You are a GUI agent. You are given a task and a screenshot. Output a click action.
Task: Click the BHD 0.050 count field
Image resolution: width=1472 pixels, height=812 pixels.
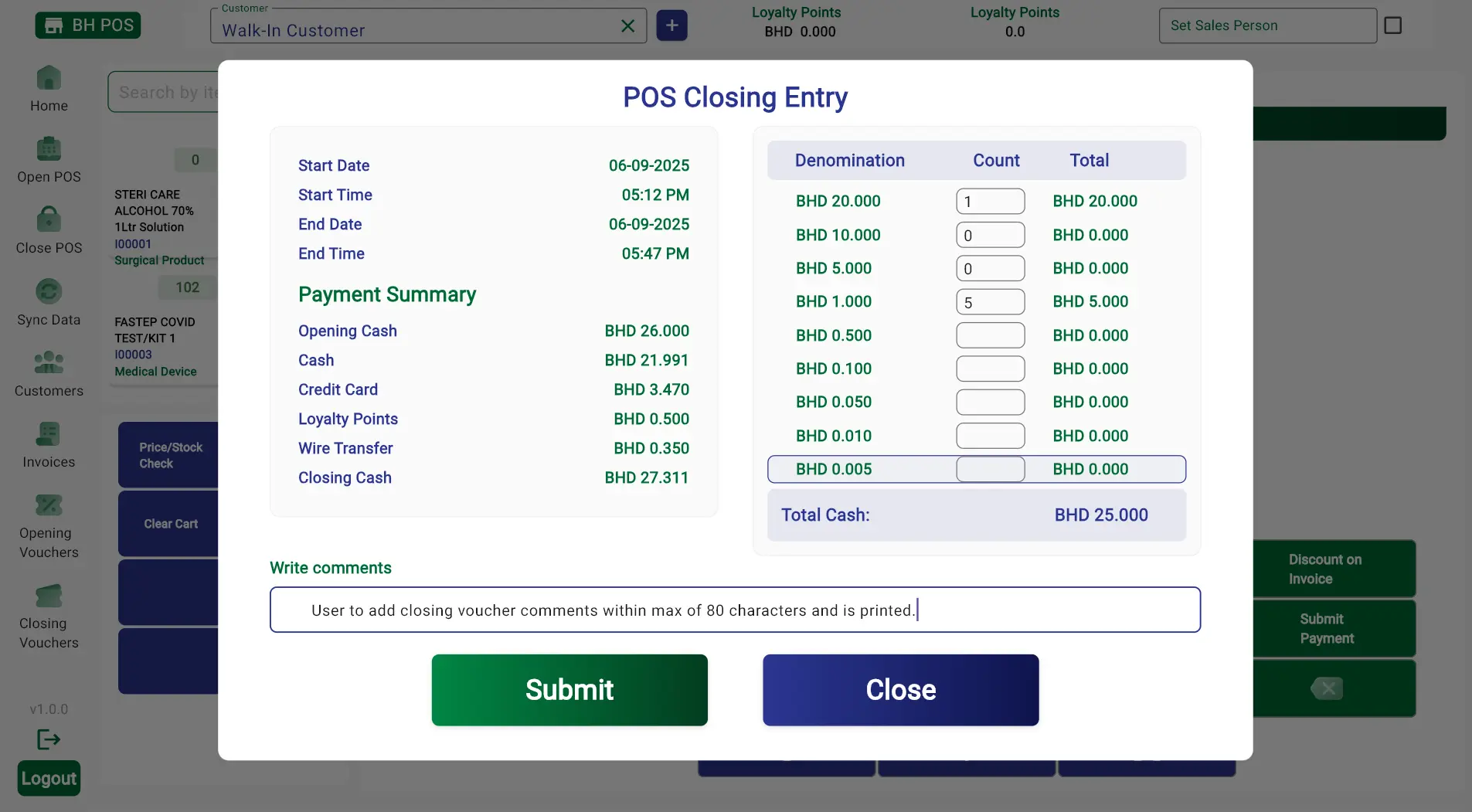pos(991,403)
